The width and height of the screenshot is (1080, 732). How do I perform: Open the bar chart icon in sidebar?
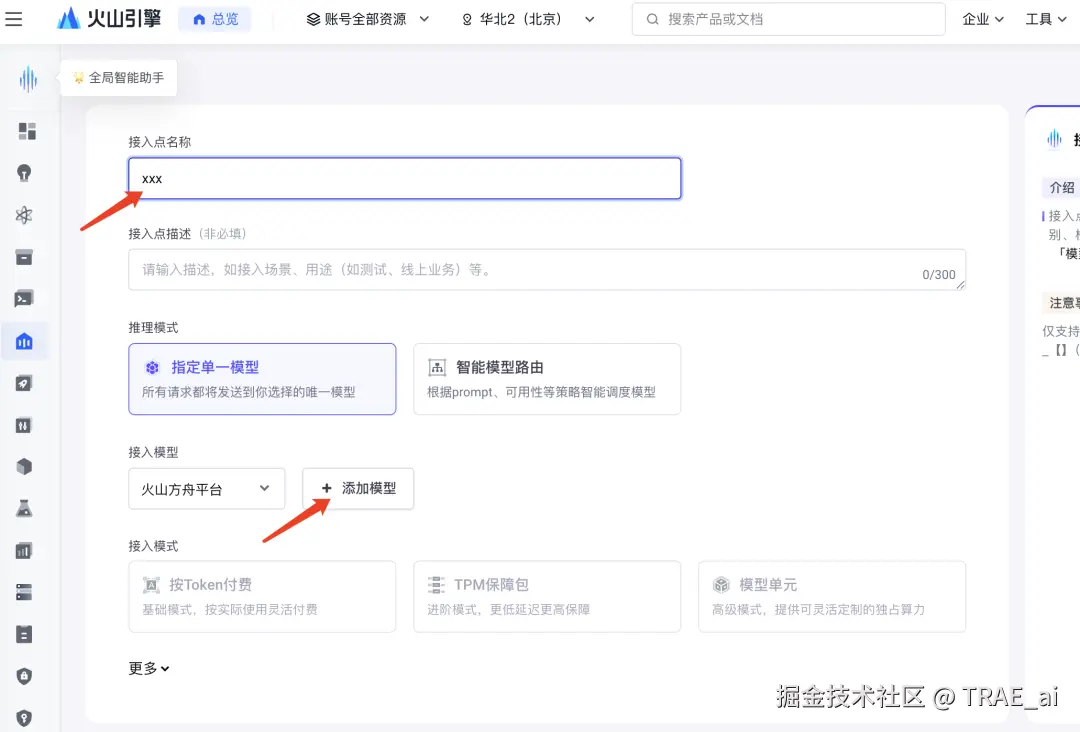pyautogui.click(x=24, y=551)
